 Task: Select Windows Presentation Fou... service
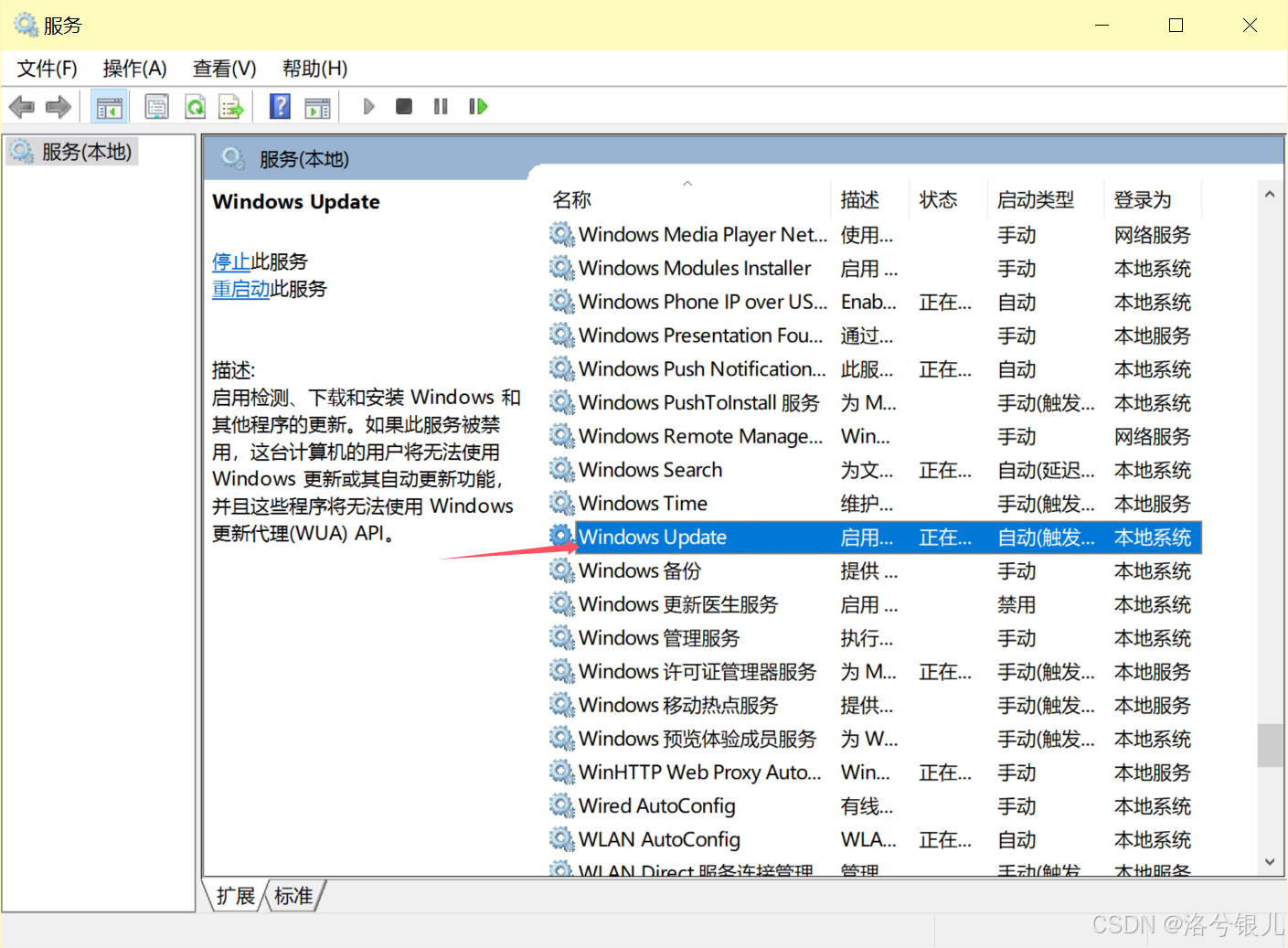874,336
